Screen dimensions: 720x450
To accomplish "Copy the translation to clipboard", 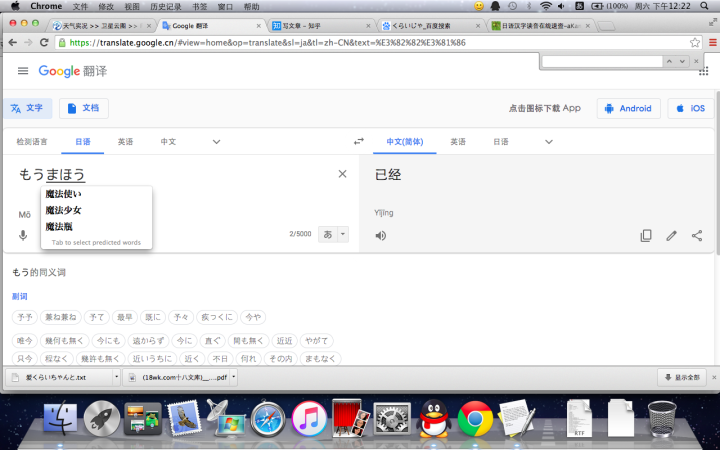I will tap(646, 236).
